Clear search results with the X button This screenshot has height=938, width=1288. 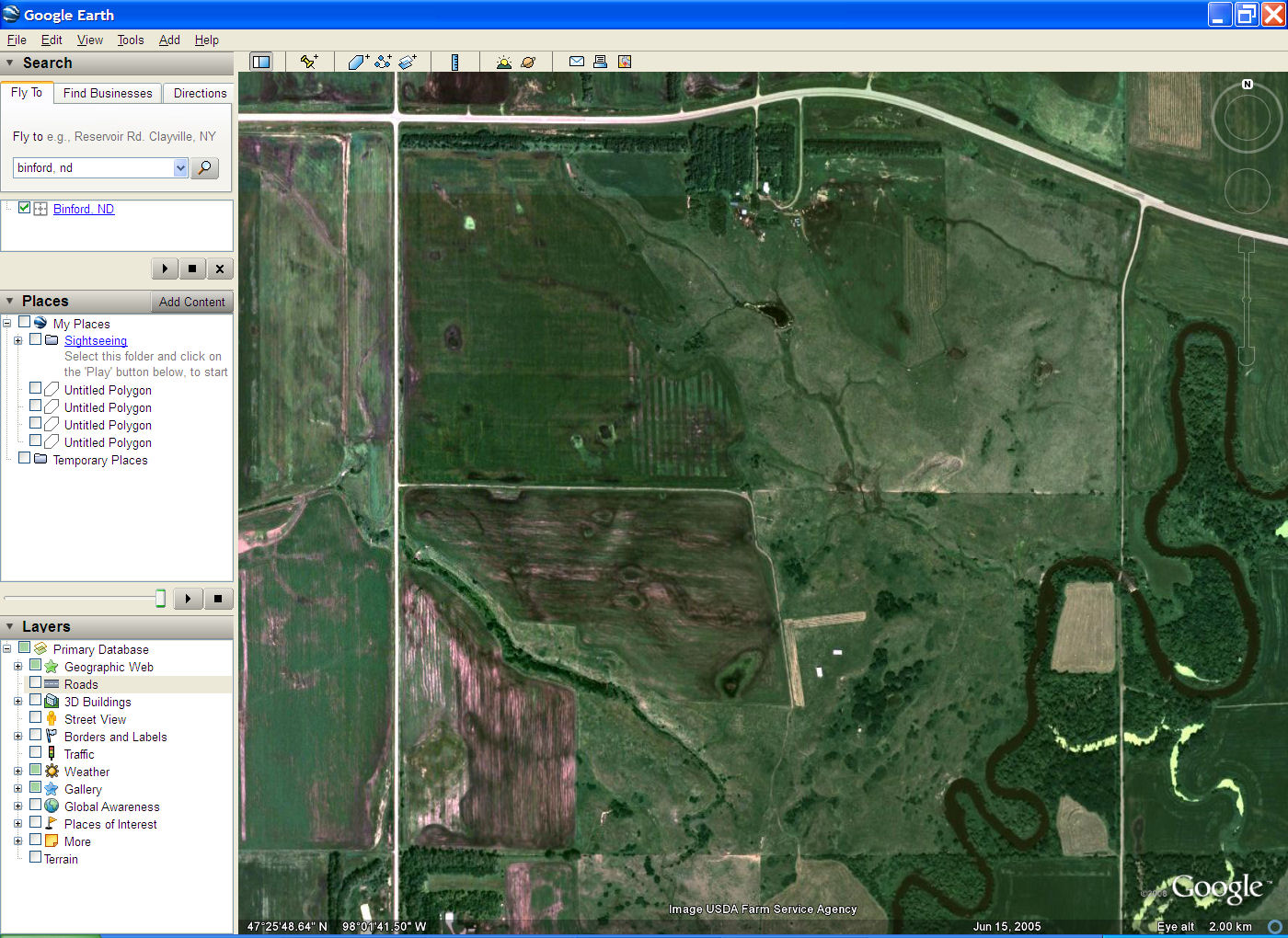coord(220,269)
